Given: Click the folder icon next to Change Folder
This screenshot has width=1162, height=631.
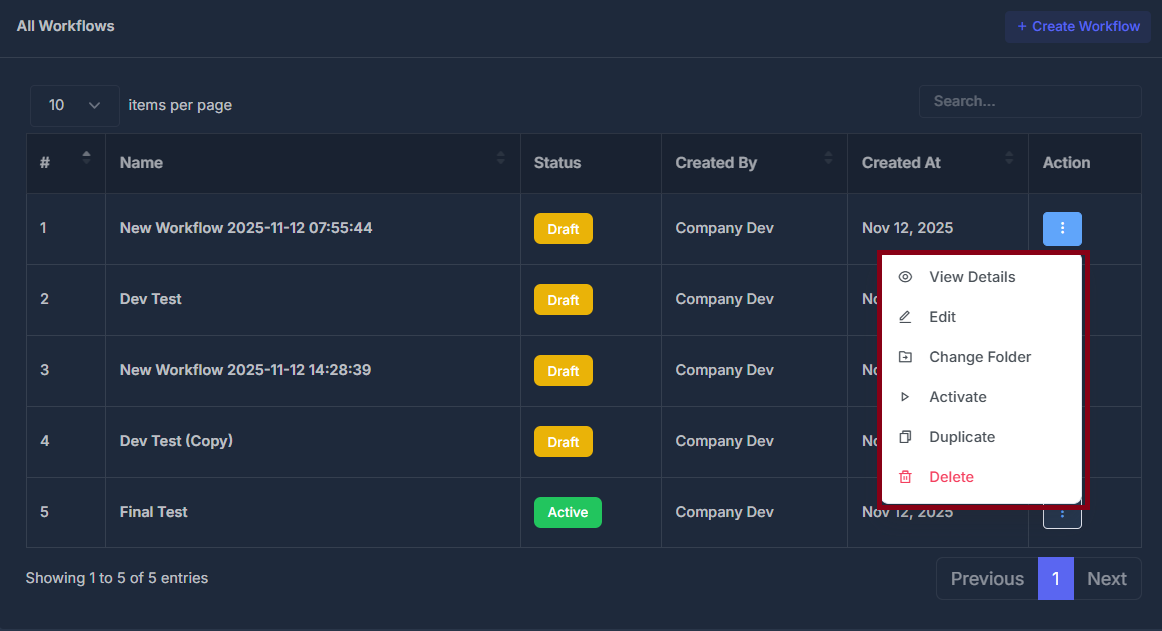Looking at the screenshot, I should click(x=906, y=356).
